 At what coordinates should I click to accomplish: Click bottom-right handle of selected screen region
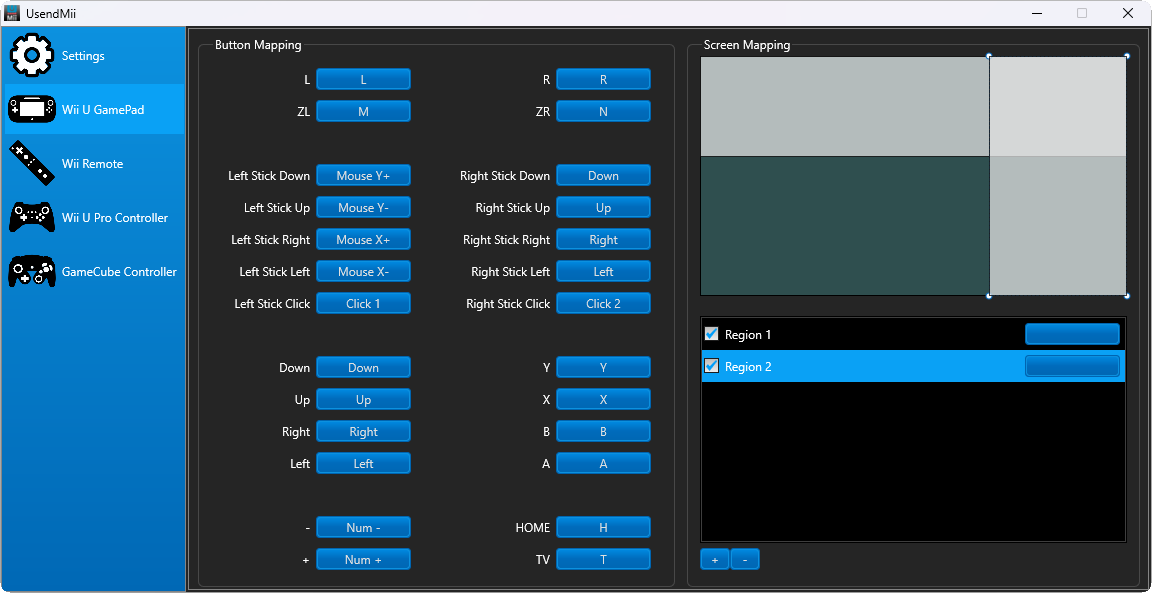click(1127, 296)
